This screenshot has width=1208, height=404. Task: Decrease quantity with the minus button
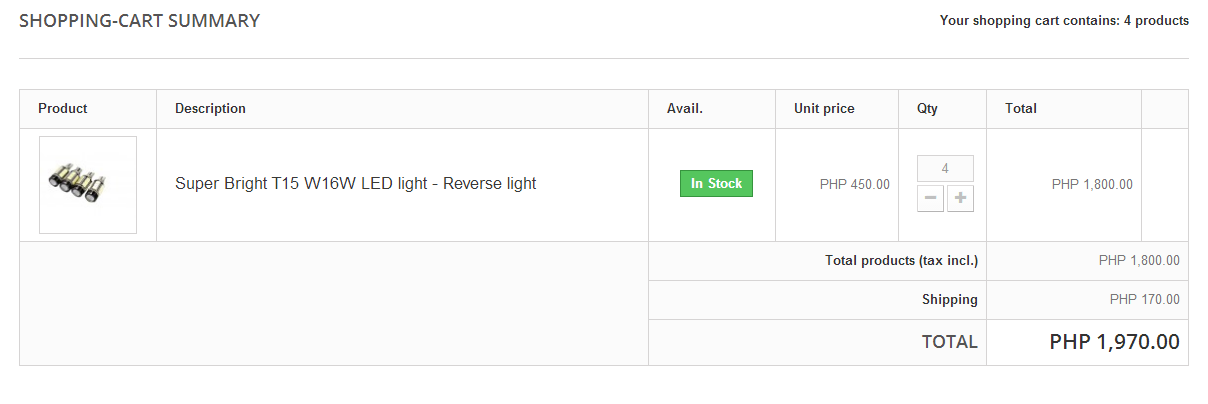(930, 198)
